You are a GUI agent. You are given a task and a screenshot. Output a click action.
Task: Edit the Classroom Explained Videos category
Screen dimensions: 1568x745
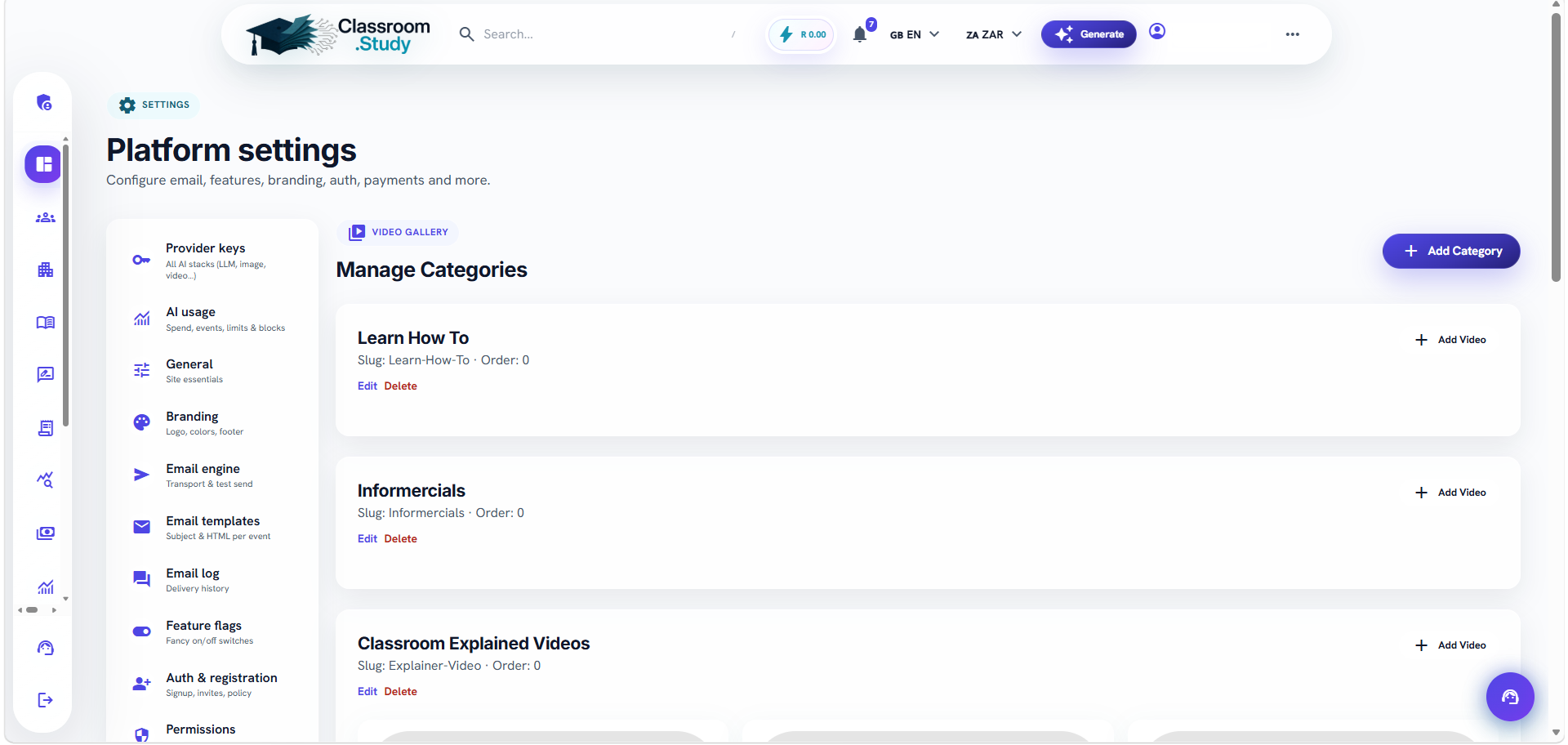coord(367,691)
